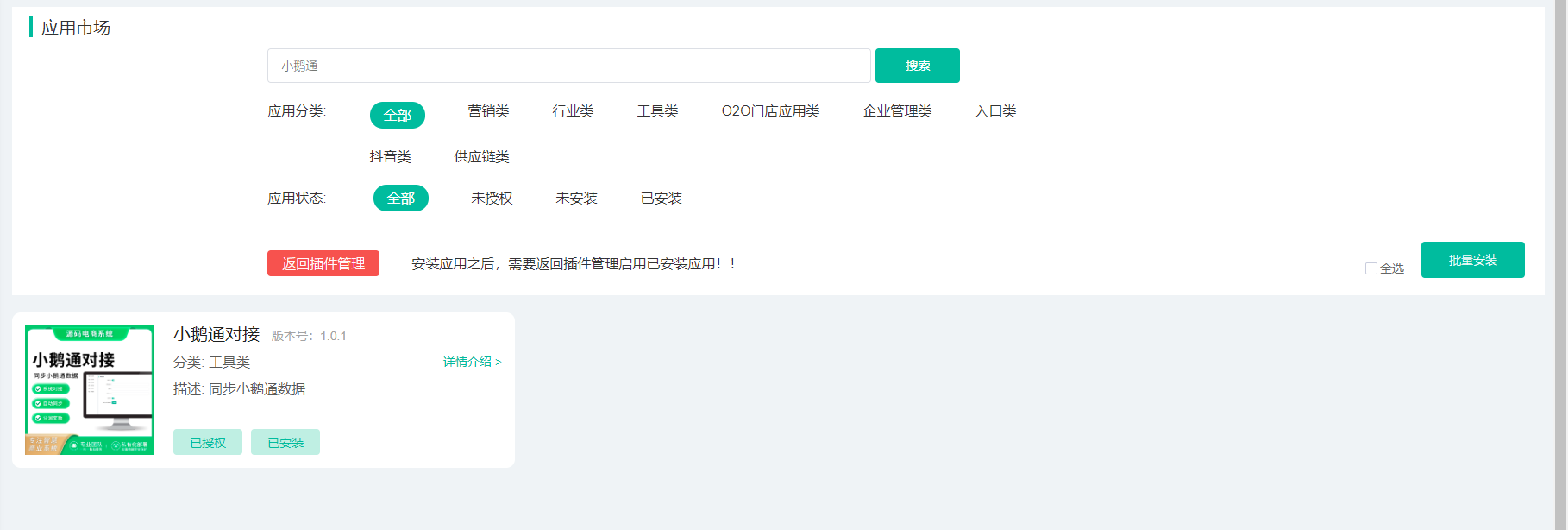This screenshot has height=530, width=1568.
Task: Filter apps by 营销类 category
Action: 488,111
